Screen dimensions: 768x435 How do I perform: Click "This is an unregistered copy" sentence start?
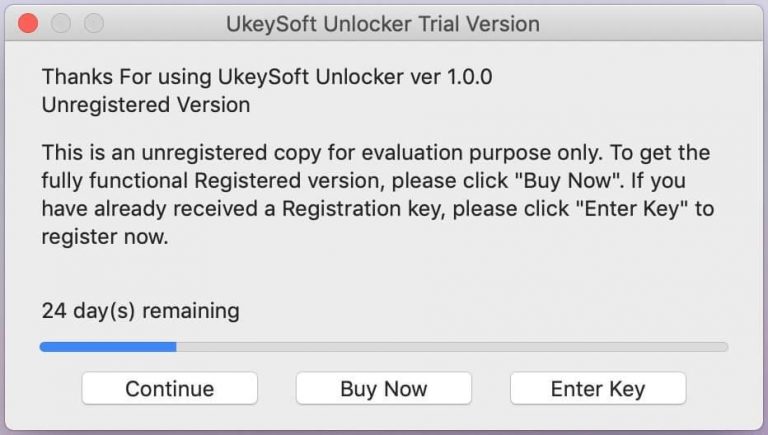(150, 153)
